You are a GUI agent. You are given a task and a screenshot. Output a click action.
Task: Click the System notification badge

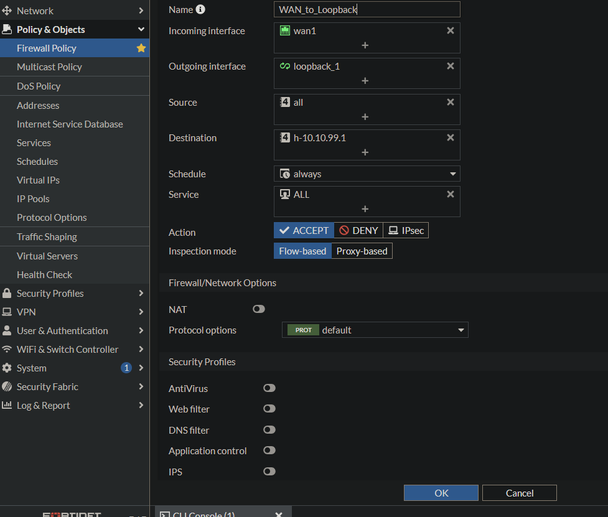point(126,368)
